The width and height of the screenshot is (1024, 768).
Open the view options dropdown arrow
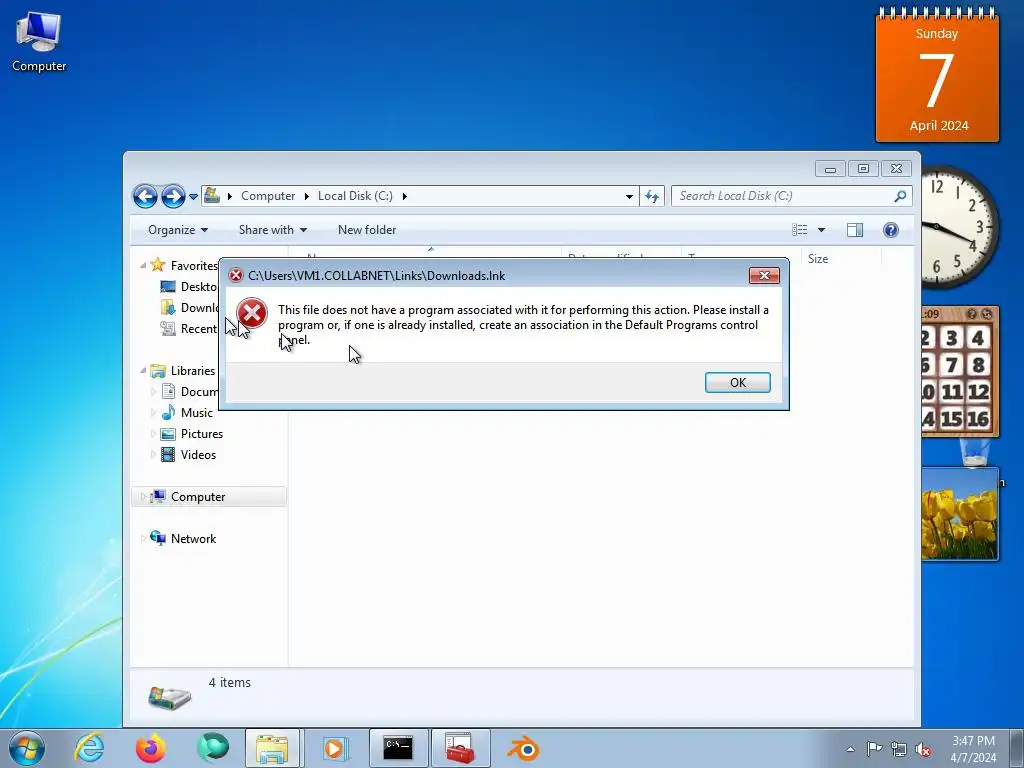[822, 230]
